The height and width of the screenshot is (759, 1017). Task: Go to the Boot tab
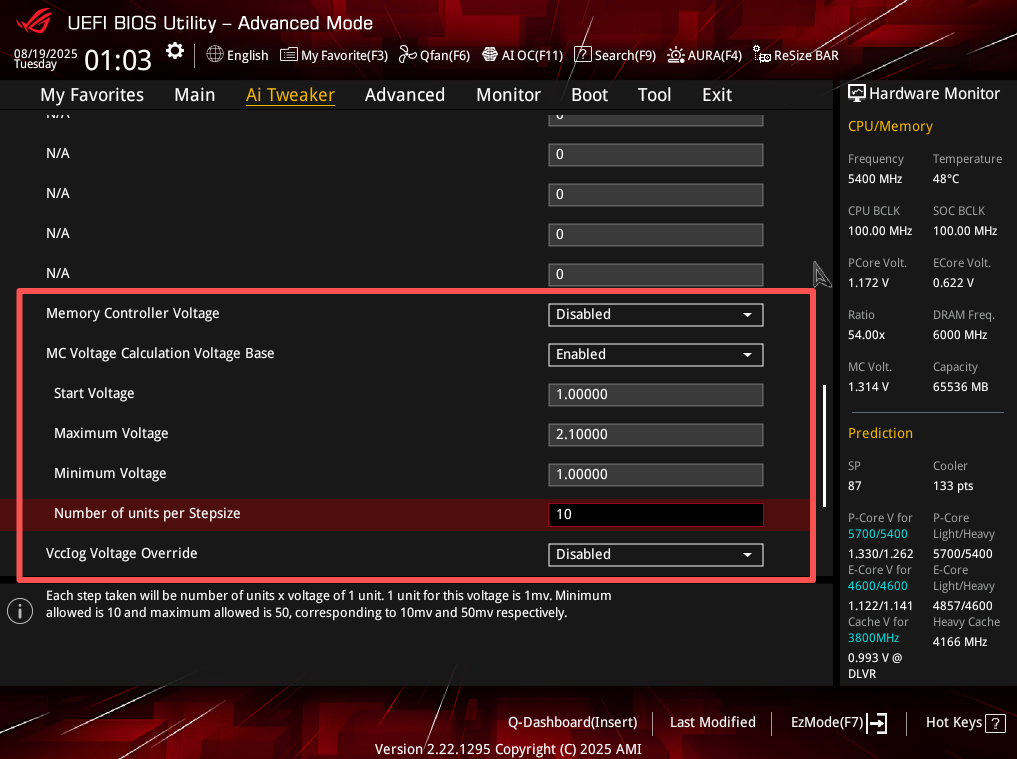[x=590, y=95]
